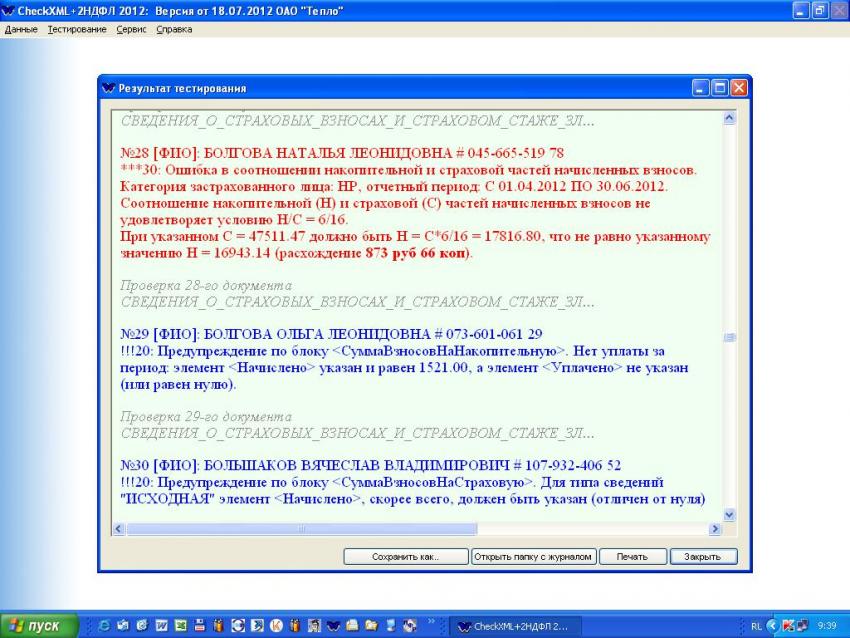Expand hidden system tray icons
The height and width of the screenshot is (638, 850).
[x=773, y=626]
